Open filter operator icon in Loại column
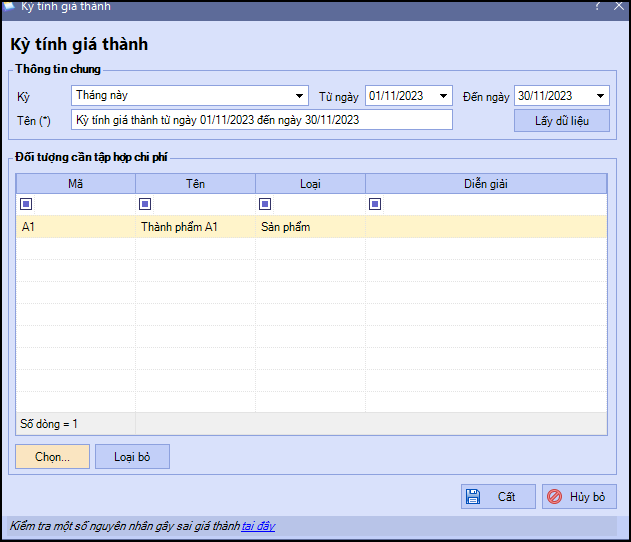Screen dimensions: 631x542 [266, 204]
